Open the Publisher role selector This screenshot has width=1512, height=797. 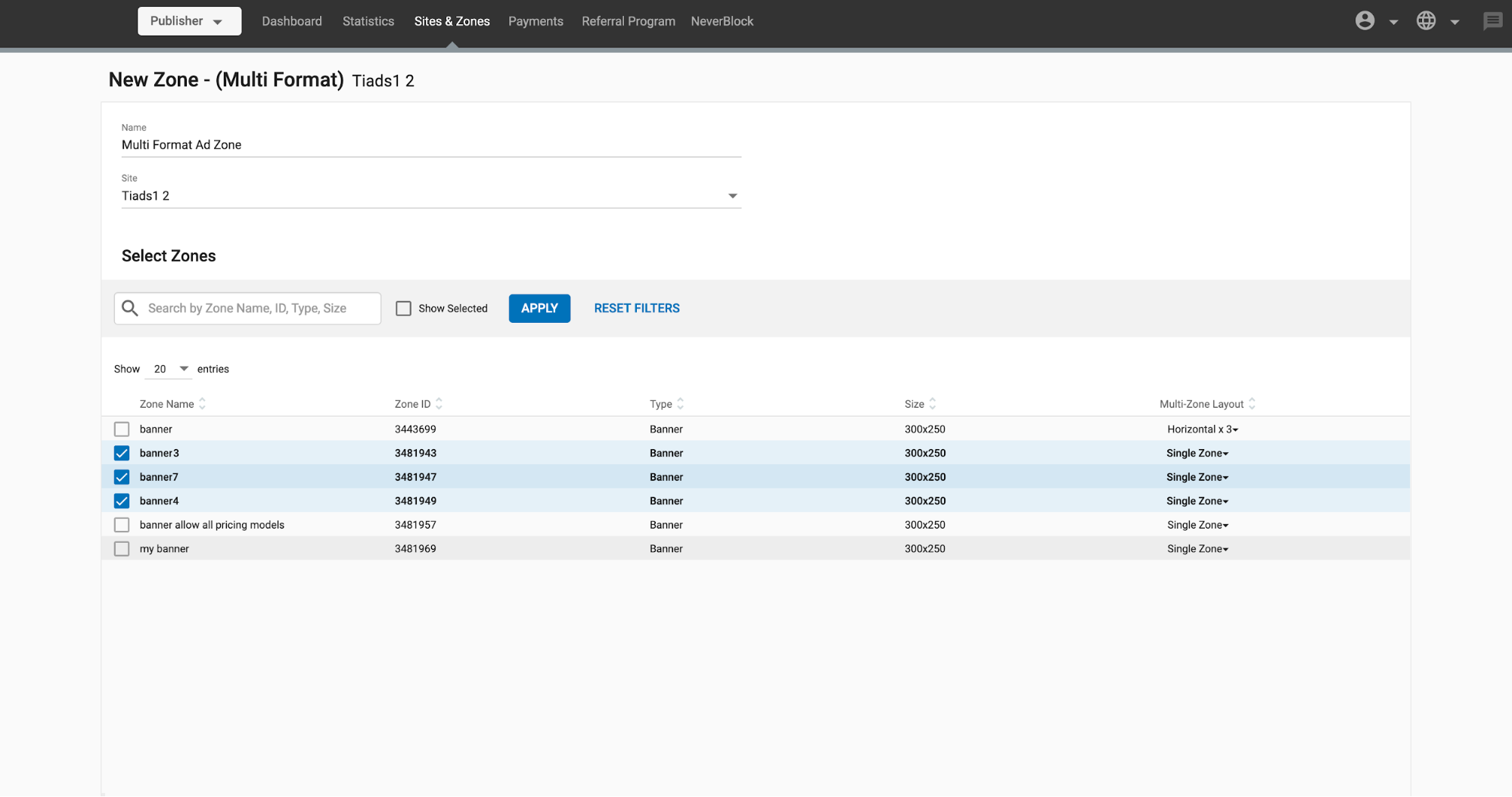click(x=188, y=20)
